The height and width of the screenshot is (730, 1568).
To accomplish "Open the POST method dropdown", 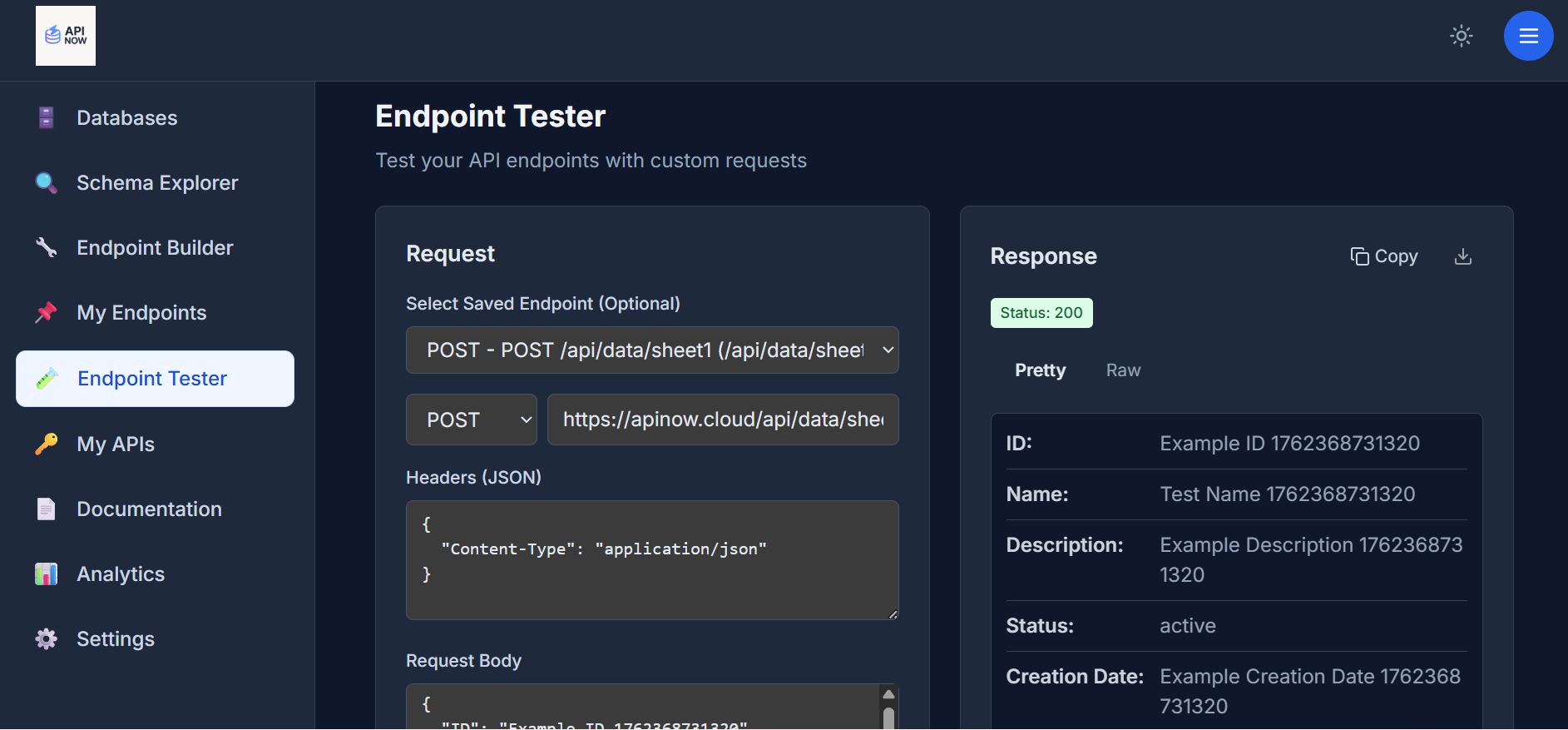I will tap(472, 420).
